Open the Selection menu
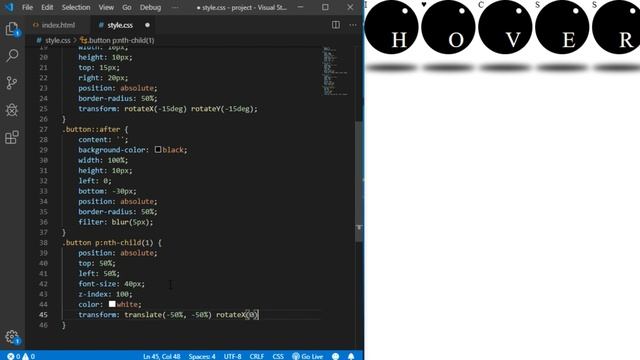The width and height of the screenshot is (640, 360). (76, 7)
